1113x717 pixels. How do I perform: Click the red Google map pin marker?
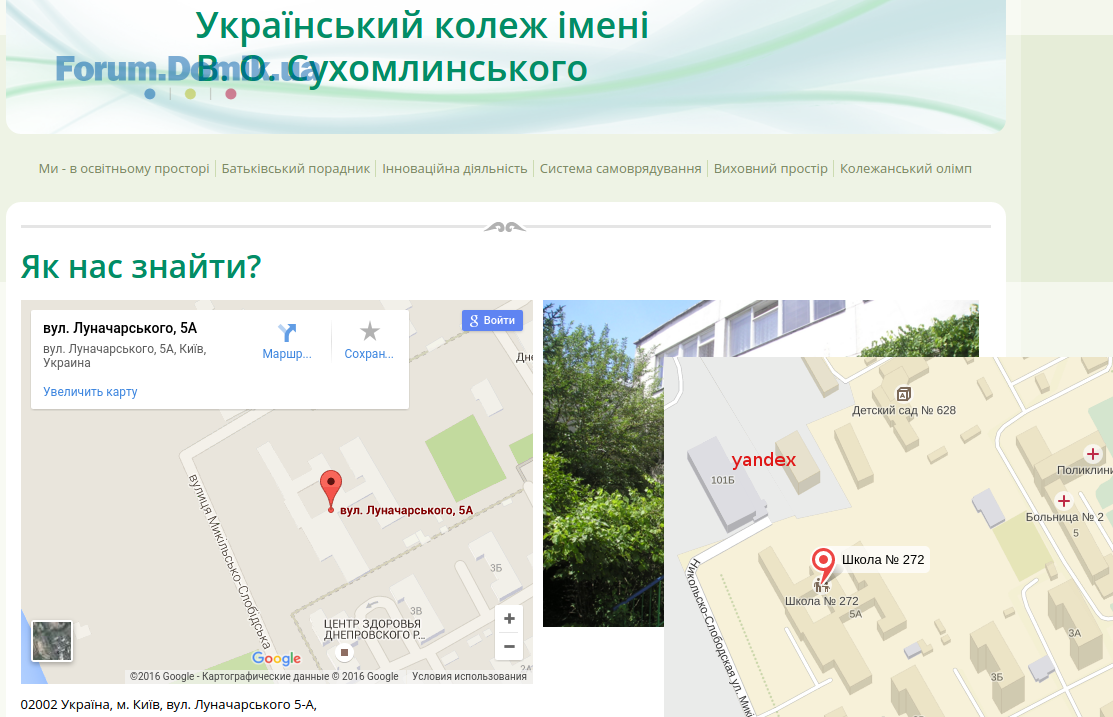pyautogui.click(x=331, y=488)
